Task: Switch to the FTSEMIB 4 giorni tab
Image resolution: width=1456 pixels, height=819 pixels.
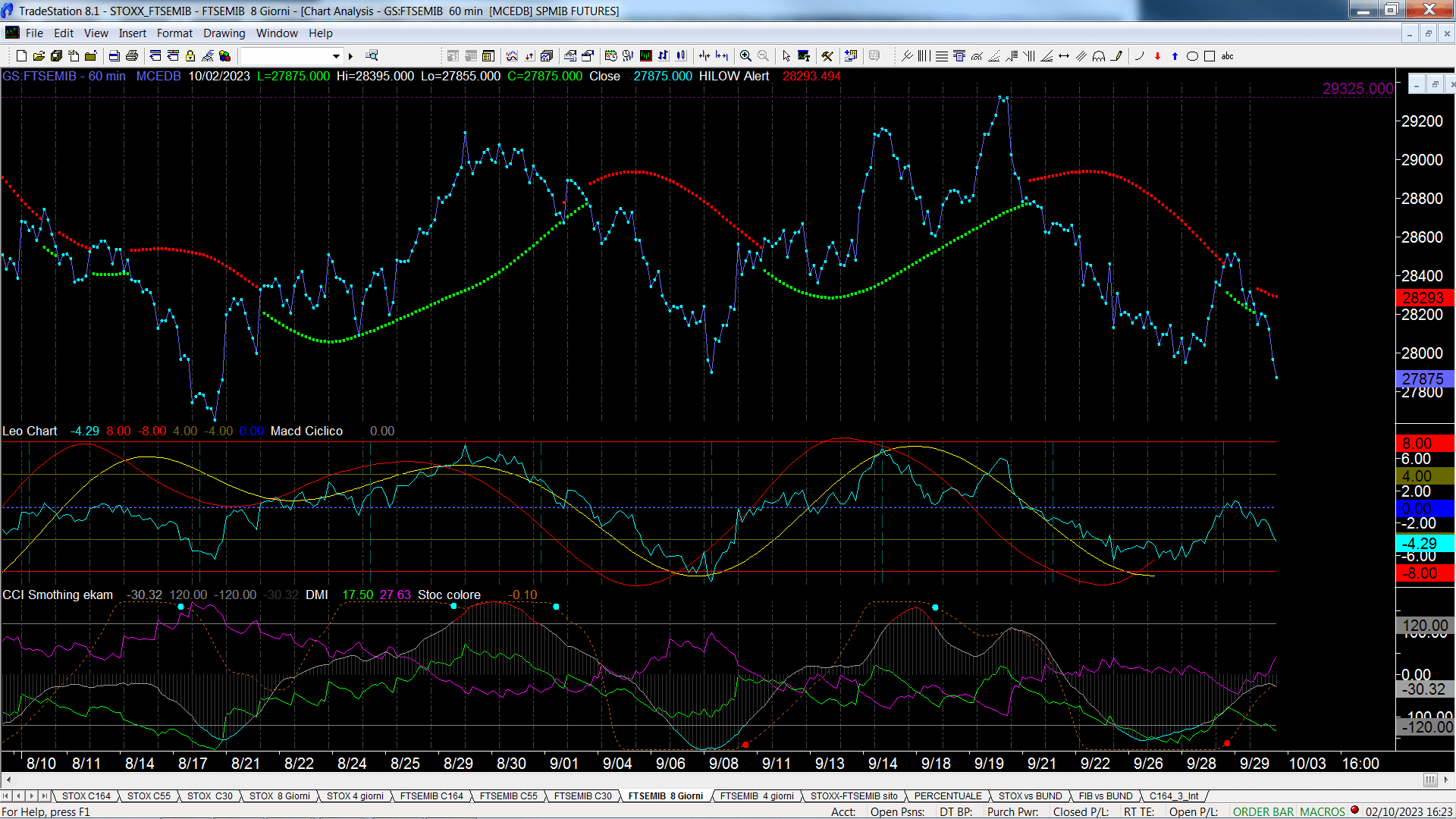Action: click(x=757, y=796)
